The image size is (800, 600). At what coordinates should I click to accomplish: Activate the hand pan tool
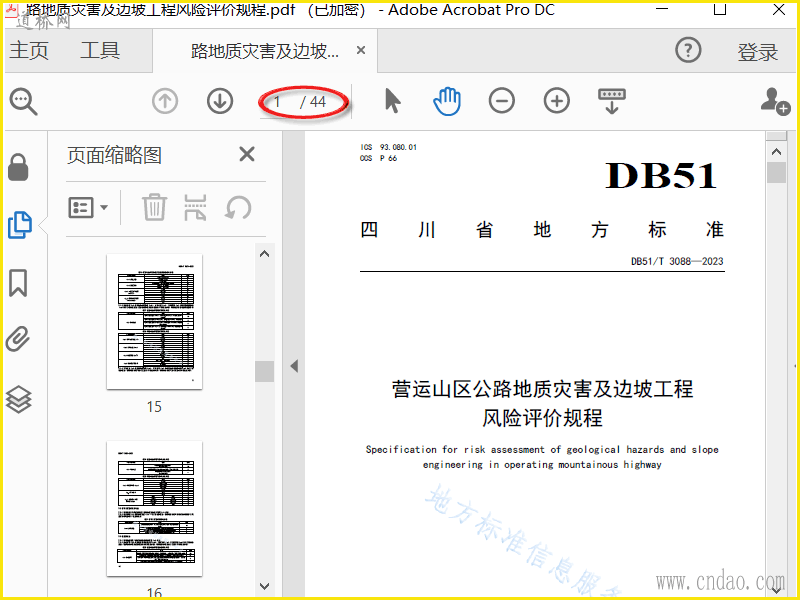[447, 101]
